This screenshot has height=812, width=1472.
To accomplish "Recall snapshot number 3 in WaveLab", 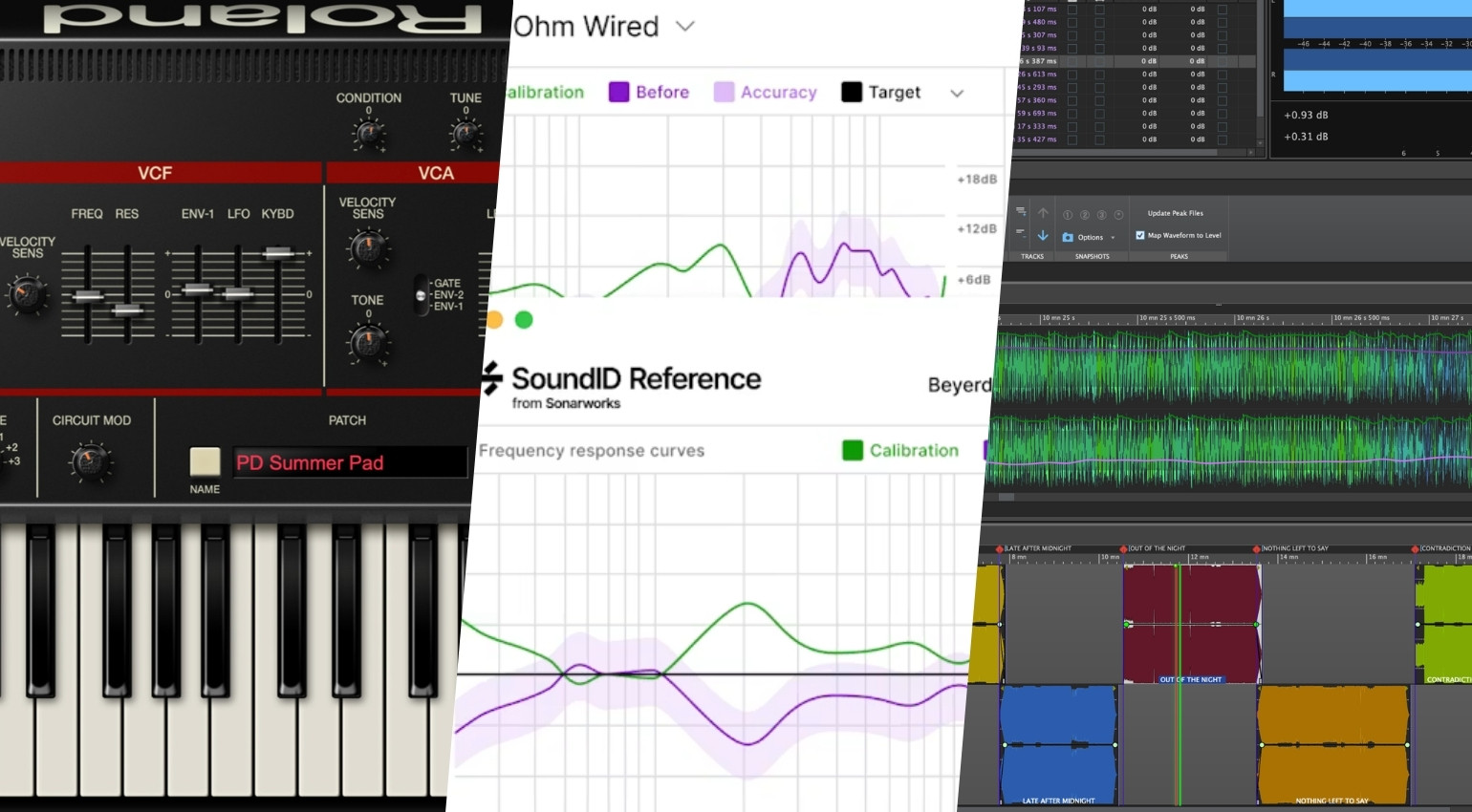I will click(x=1101, y=215).
